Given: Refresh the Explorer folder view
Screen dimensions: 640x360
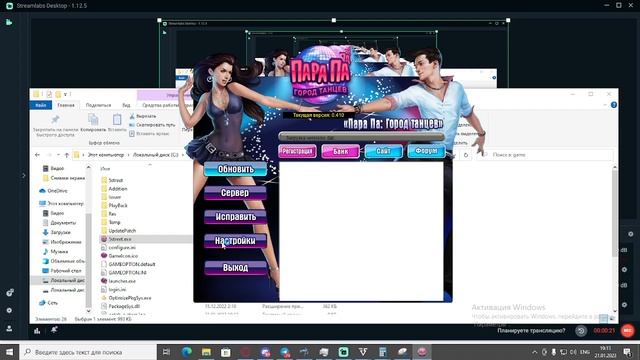Looking at the screenshot, I should (x=466, y=155).
